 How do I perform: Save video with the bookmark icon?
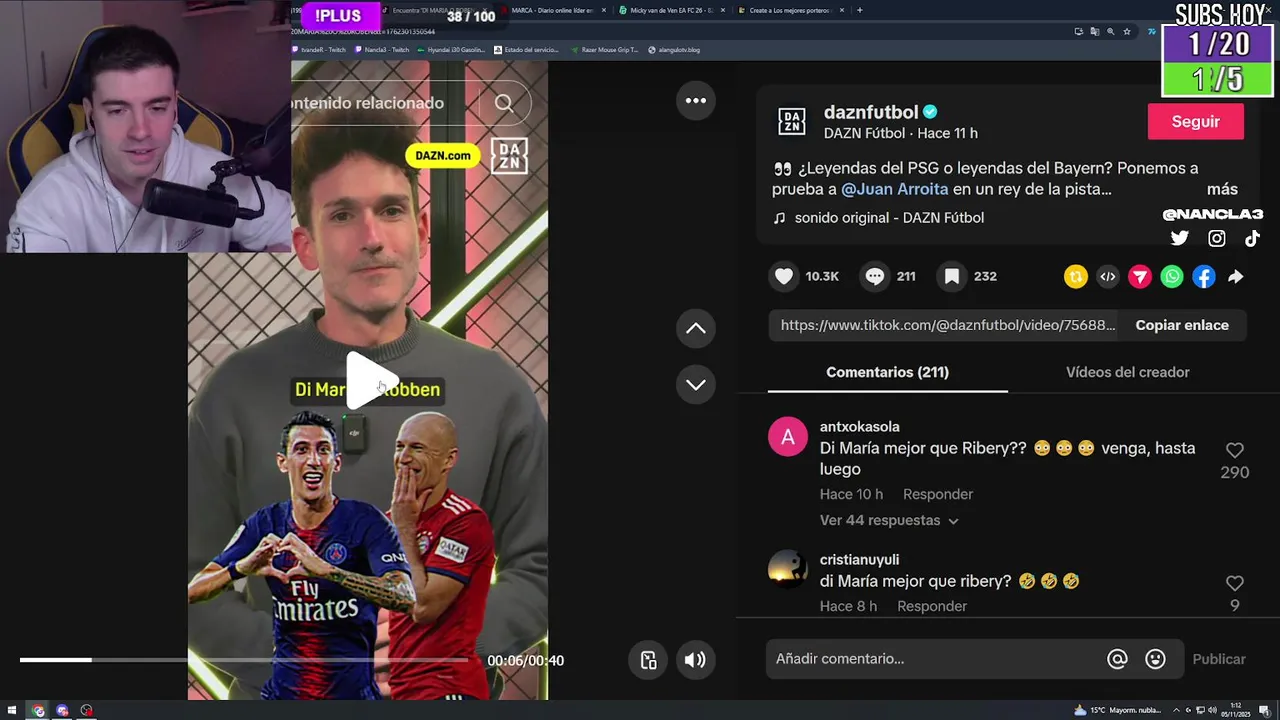click(x=952, y=276)
